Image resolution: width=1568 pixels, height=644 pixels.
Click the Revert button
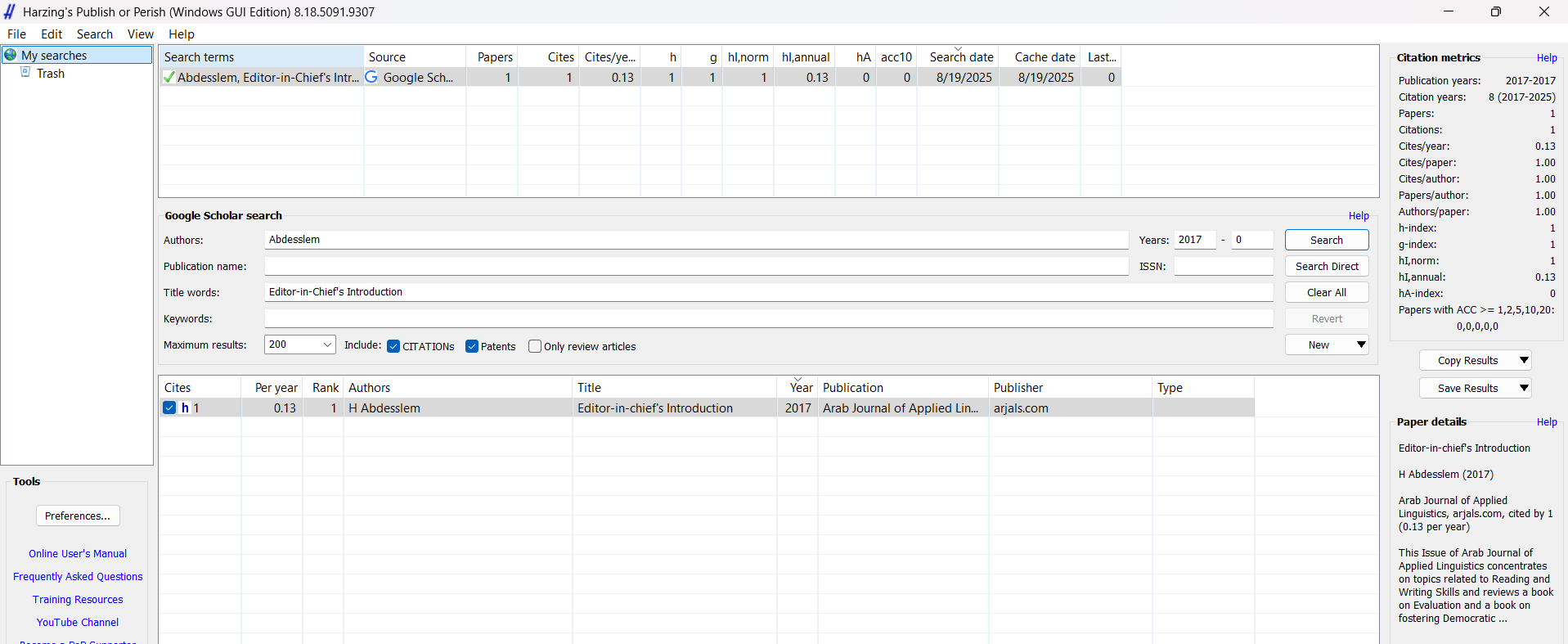1327,318
